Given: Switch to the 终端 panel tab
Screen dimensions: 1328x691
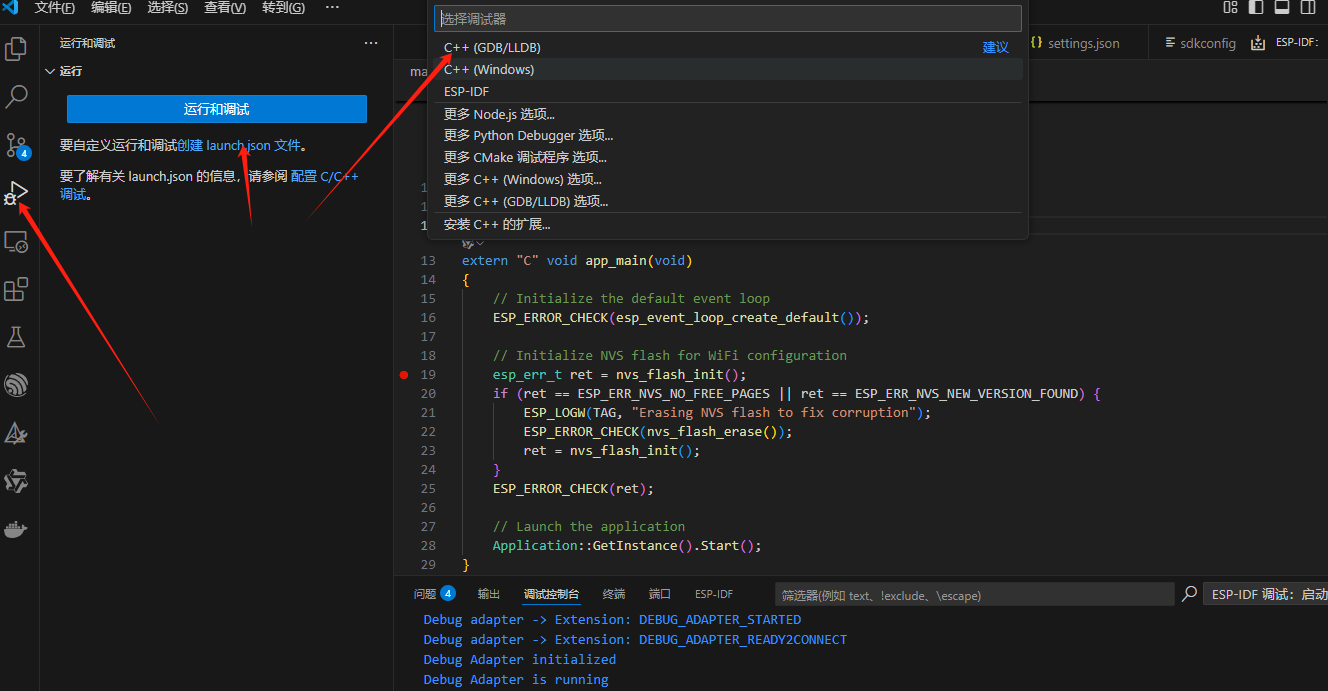Looking at the screenshot, I should (x=614, y=594).
